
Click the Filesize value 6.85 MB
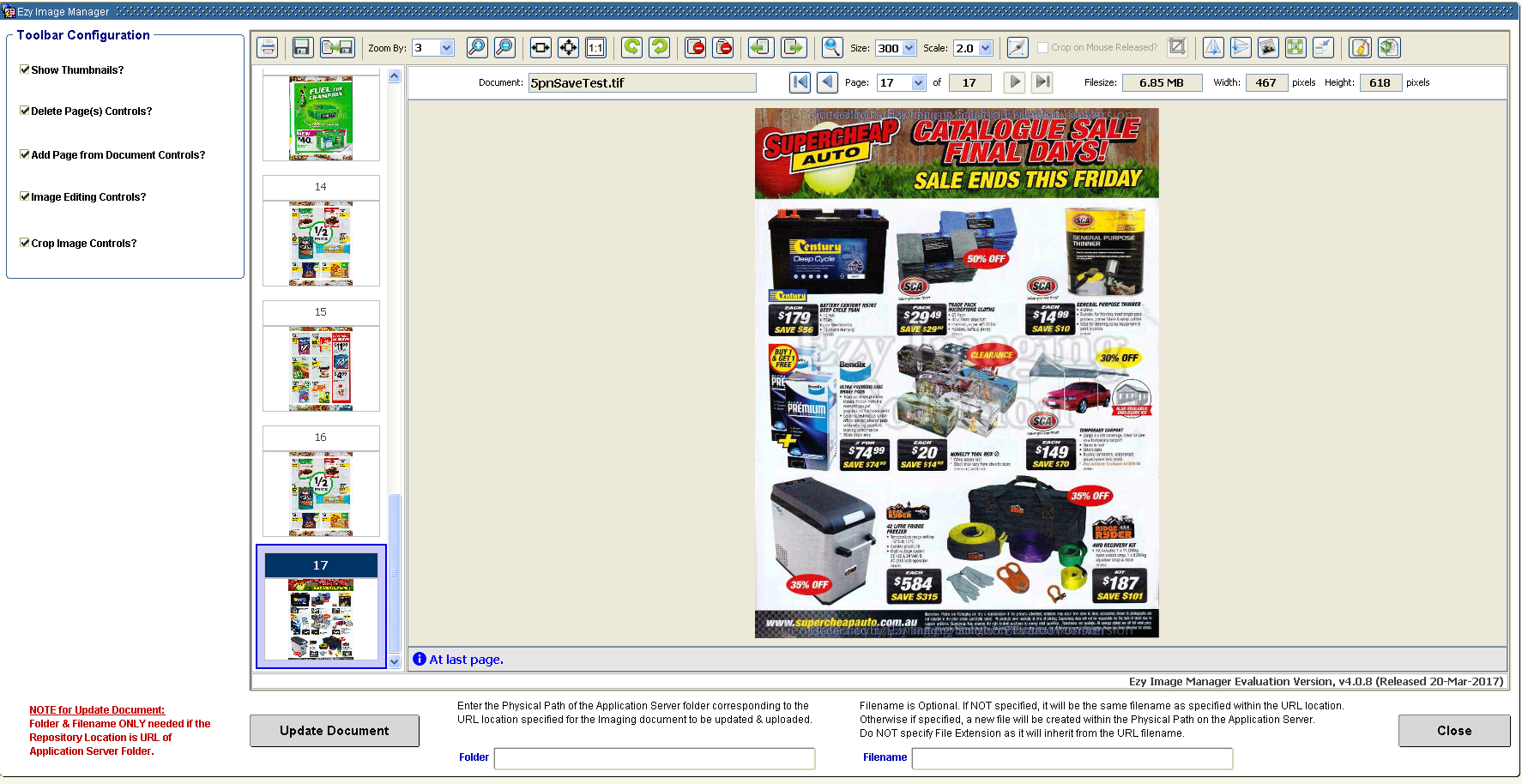(1162, 82)
